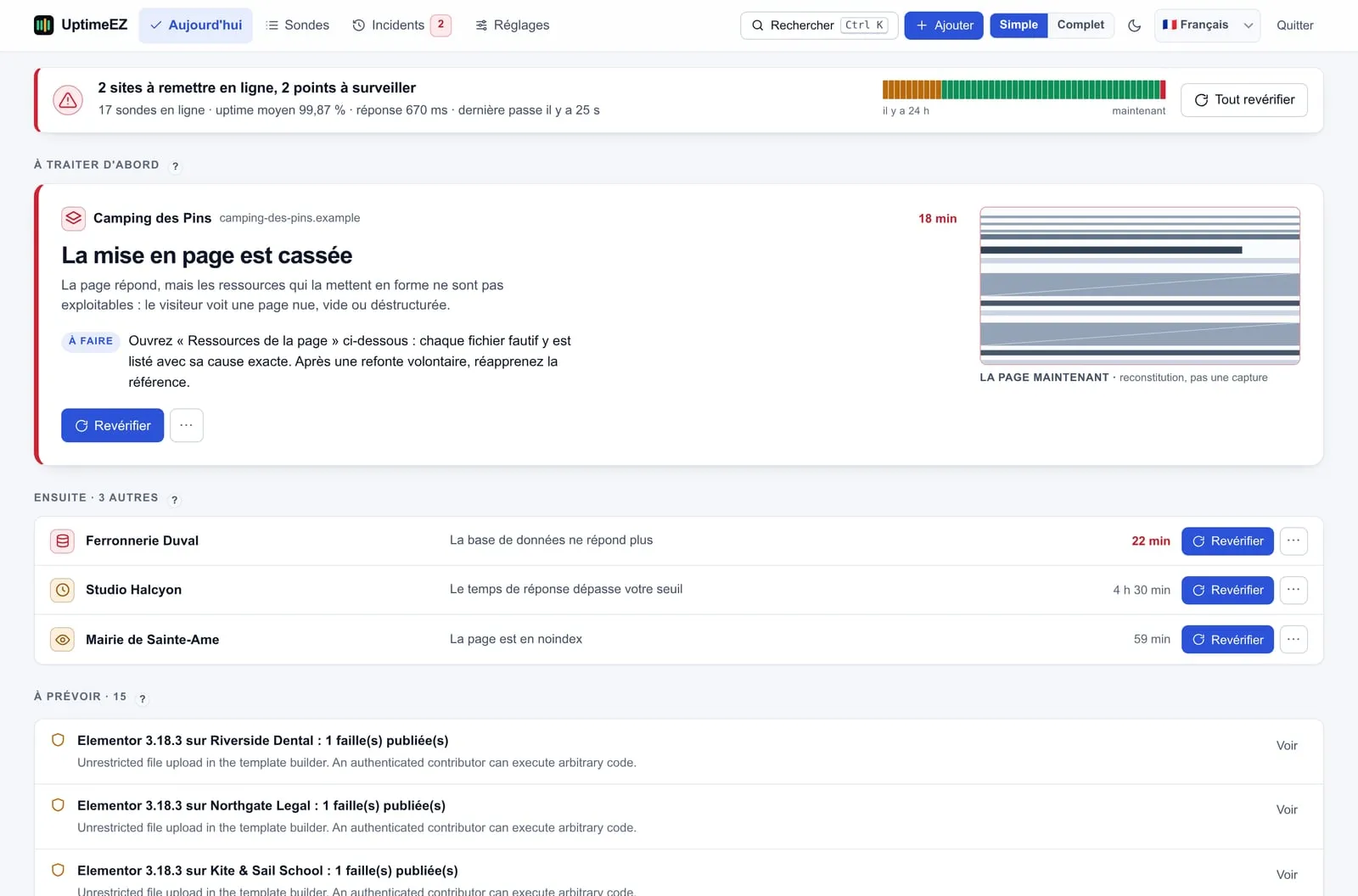The height and width of the screenshot is (896, 1358).
Task: Open more options for Ferronnerie Duval
Action: [1293, 541]
